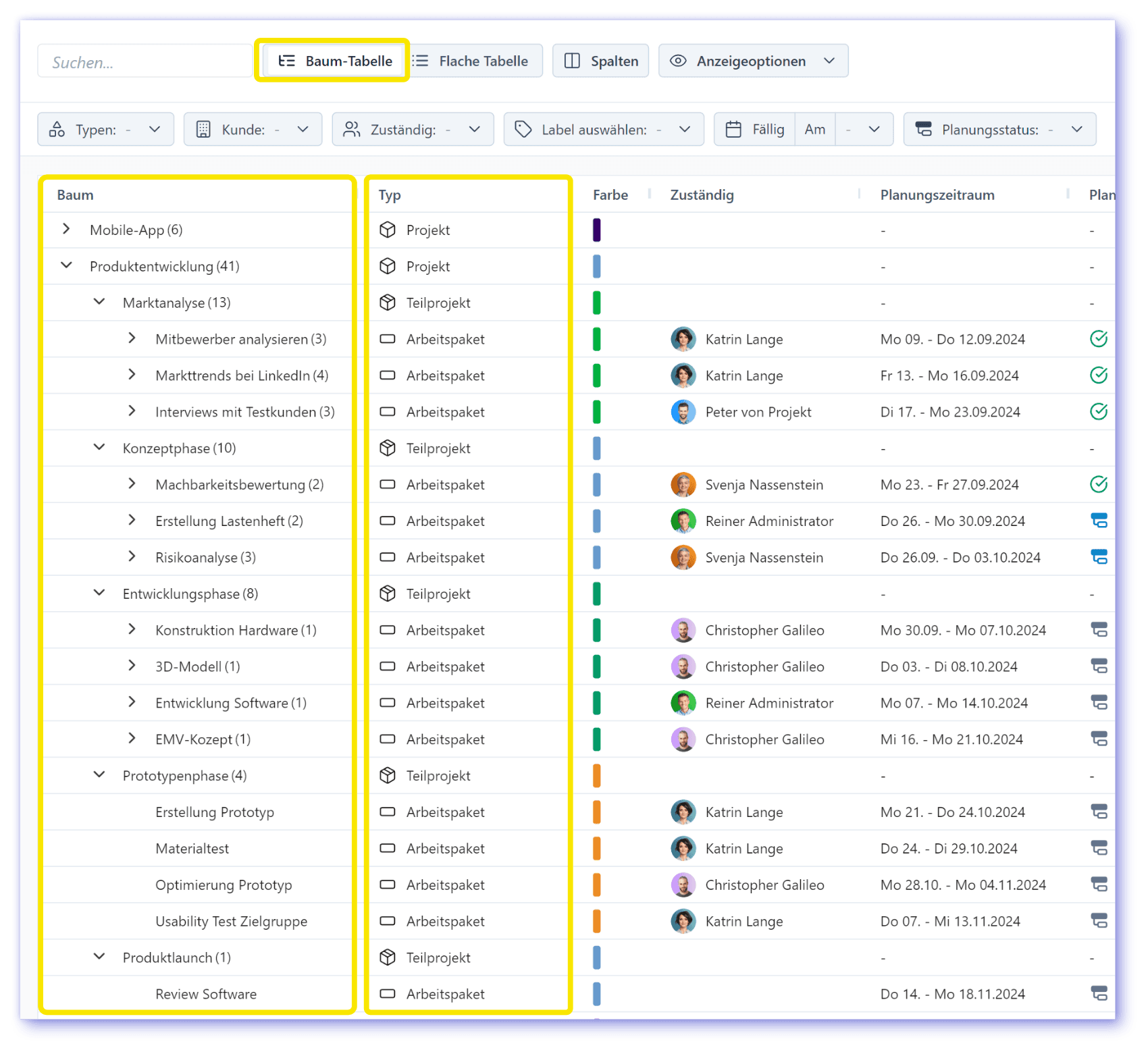The width and height of the screenshot is (1148, 1052).
Task: Click the green check status icon for Mitbewerber analysieren
Action: [1098, 339]
